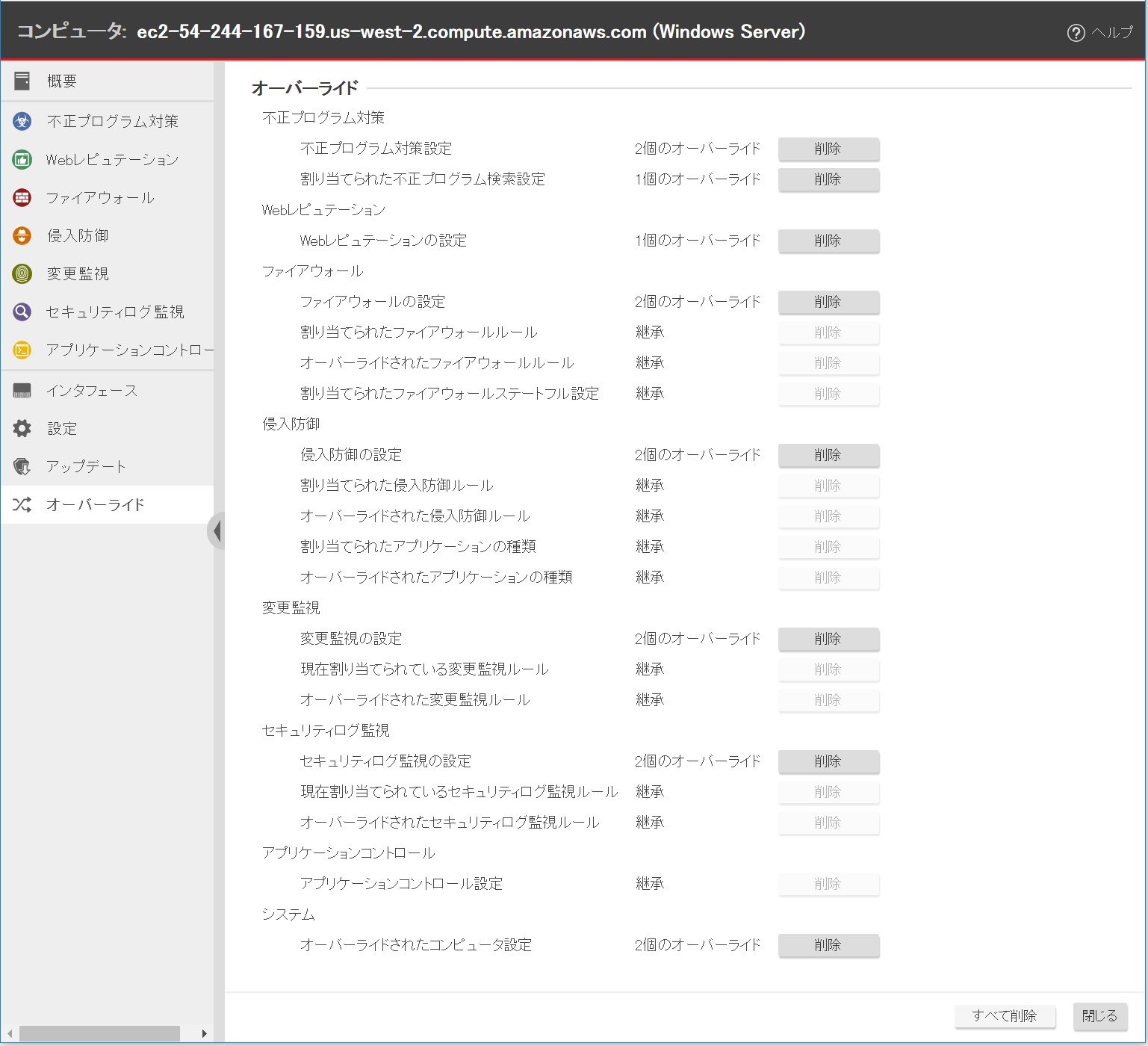
Task: Click the Updates (アップデート) shield icon
Action: pyautogui.click(x=22, y=466)
